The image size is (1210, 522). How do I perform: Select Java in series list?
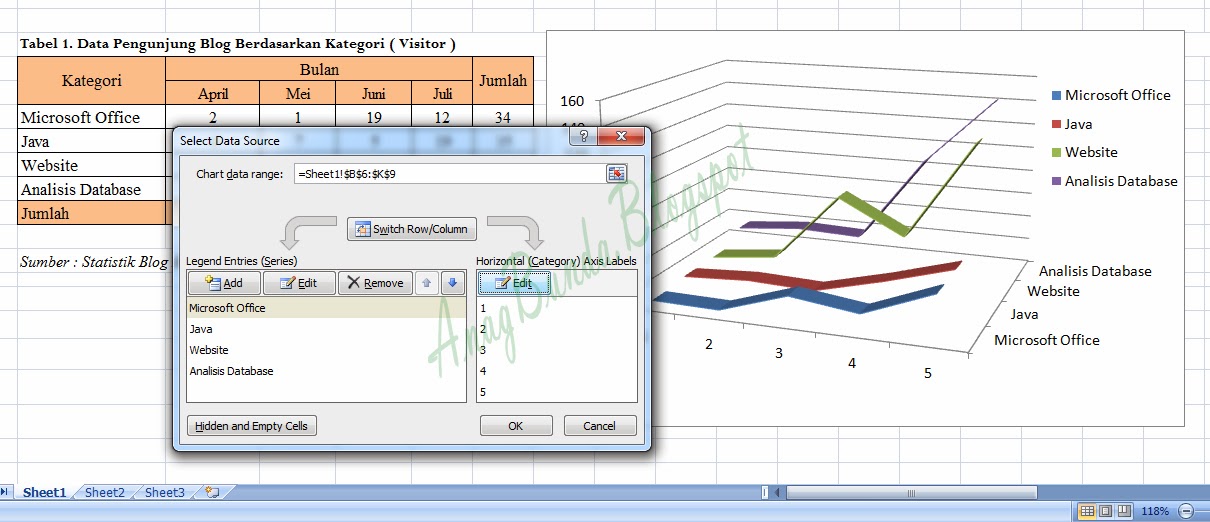pyautogui.click(x=326, y=329)
